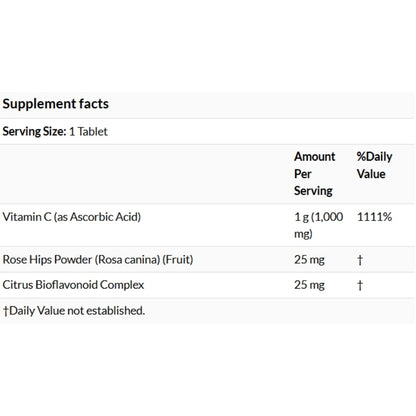Select Rose Hips Powder (Rosa canina) row
The image size is (416, 416).
(x=207, y=260)
